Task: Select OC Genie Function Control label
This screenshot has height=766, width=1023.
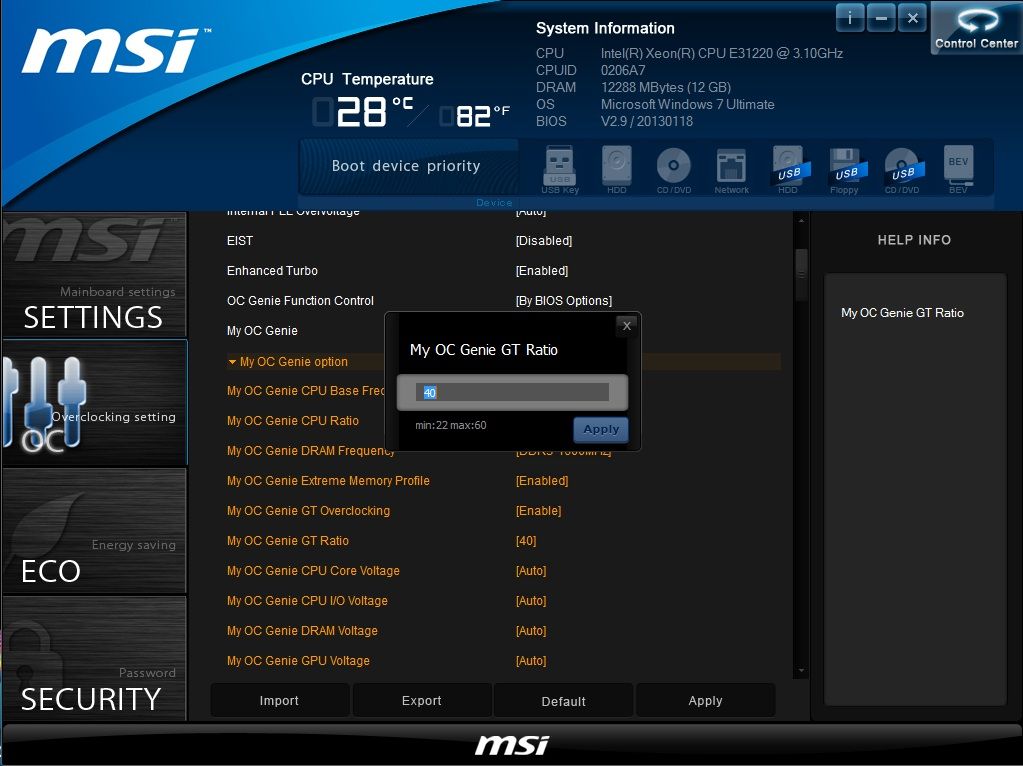Action: (300, 301)
